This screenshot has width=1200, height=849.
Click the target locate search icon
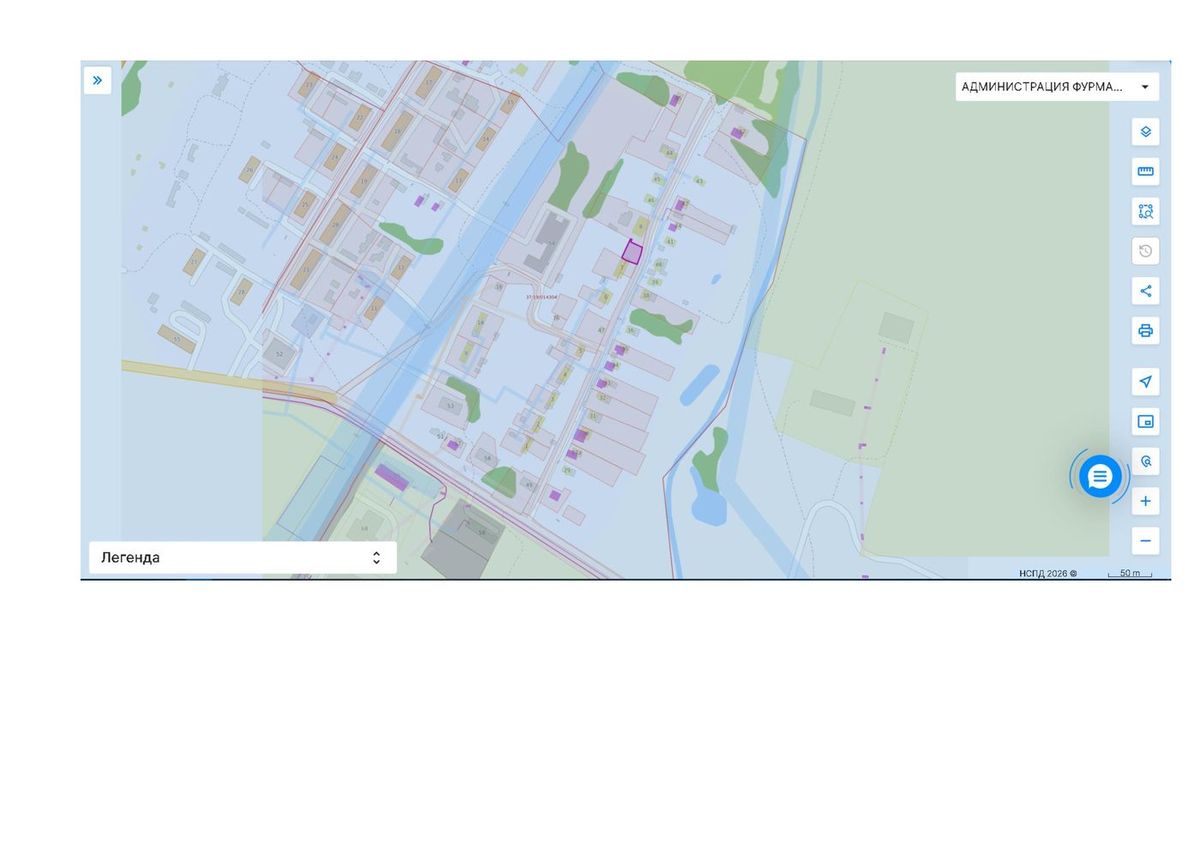1146,461
